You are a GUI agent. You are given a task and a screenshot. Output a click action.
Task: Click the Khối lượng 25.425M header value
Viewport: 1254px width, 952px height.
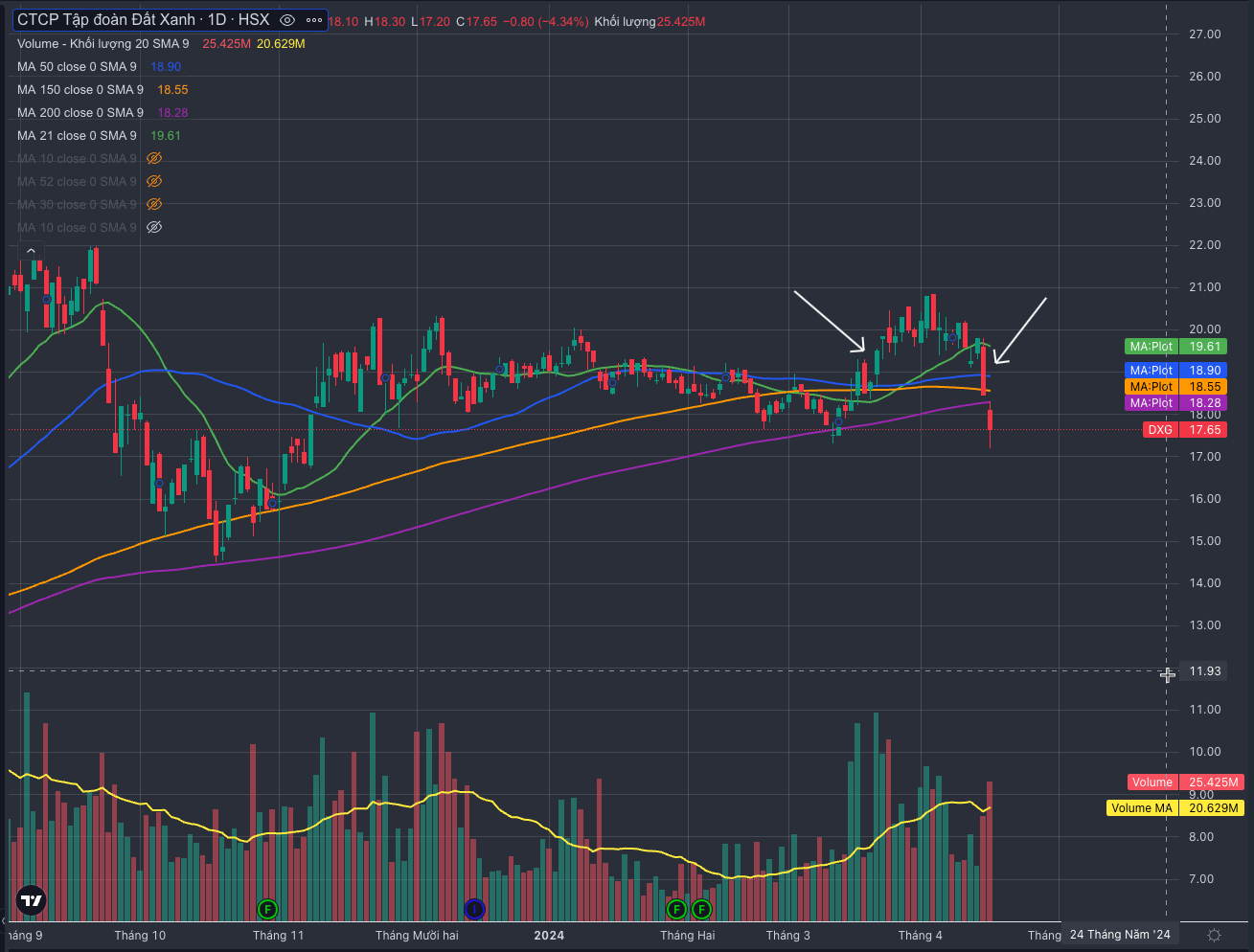(x=650, y=21)
